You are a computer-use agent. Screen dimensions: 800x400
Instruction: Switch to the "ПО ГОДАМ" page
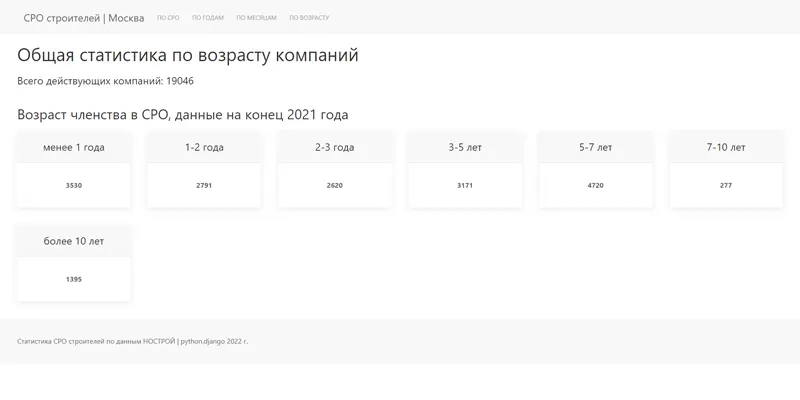coord(207,18)
